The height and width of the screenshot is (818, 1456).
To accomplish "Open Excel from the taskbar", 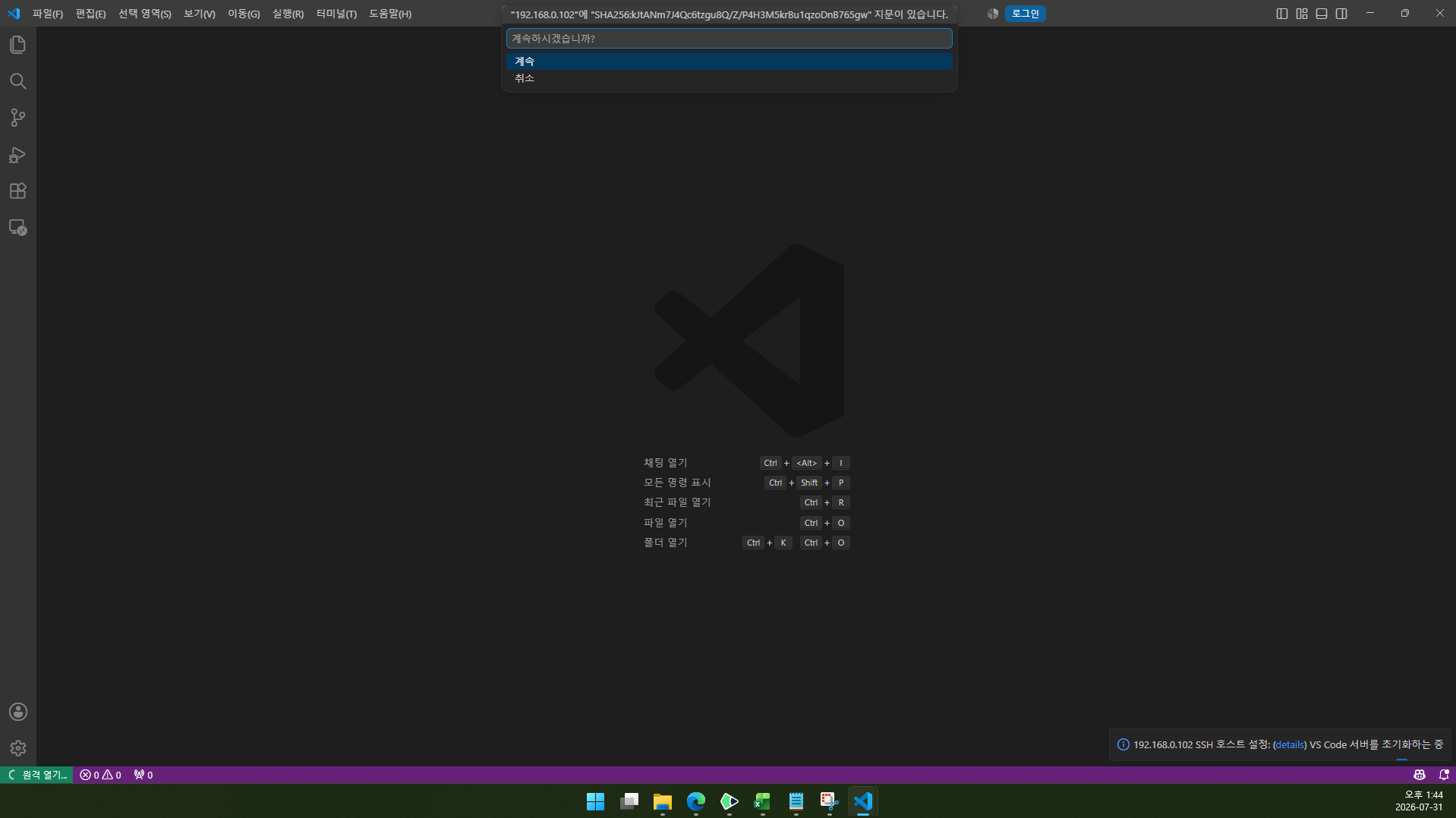I will click(763, 801).
